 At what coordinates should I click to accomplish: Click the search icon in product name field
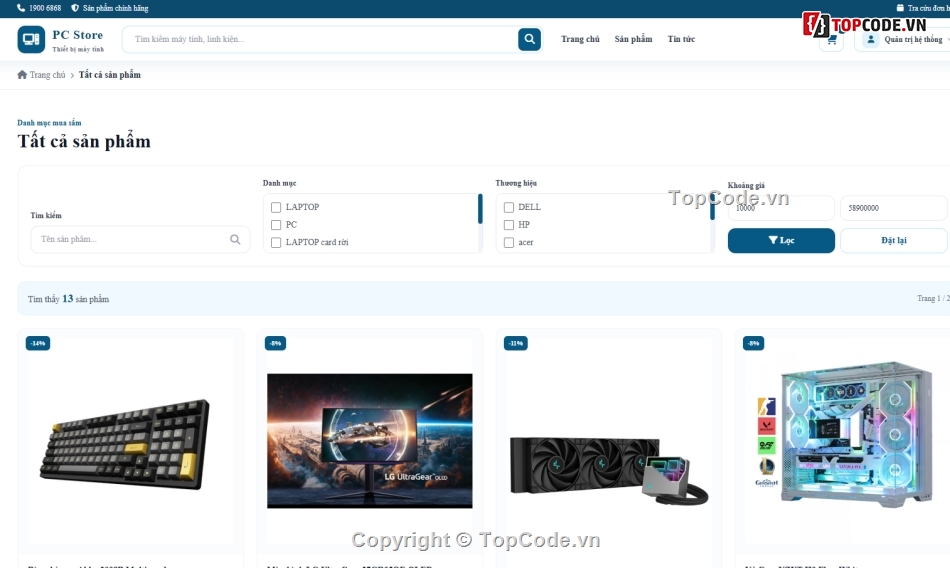tap(235, 239)
